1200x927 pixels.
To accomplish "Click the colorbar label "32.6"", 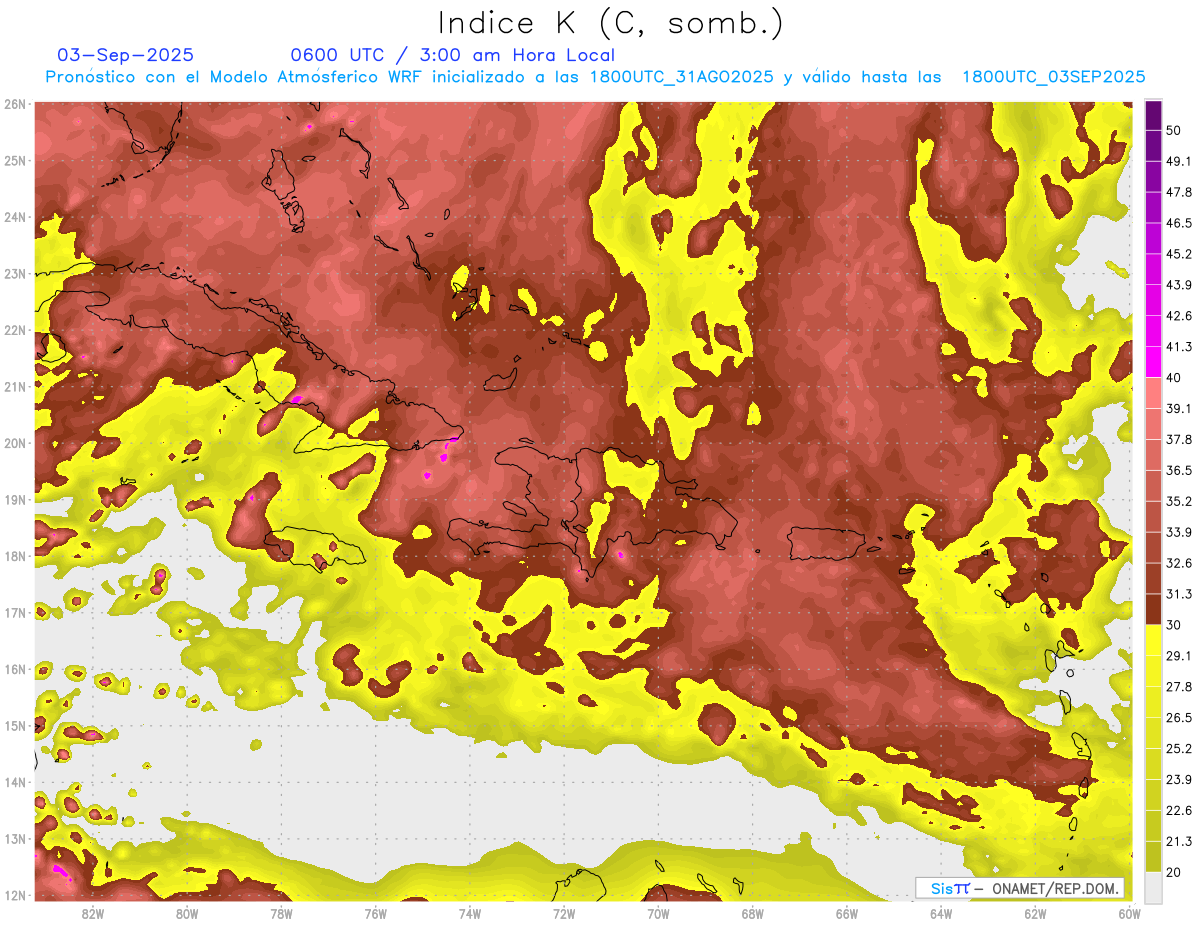I will point(1178,563).
